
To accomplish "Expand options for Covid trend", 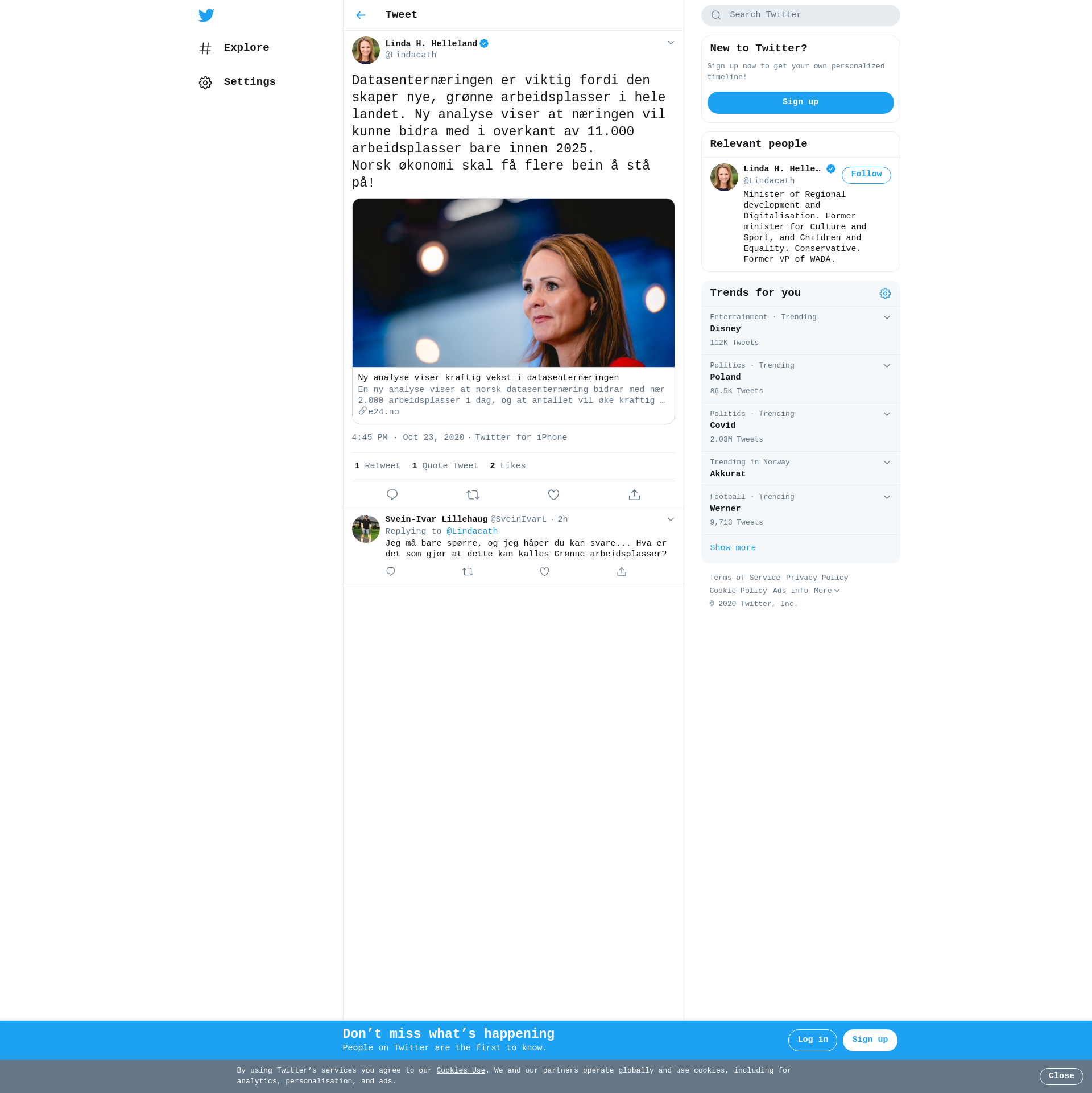I will (887, 414).
